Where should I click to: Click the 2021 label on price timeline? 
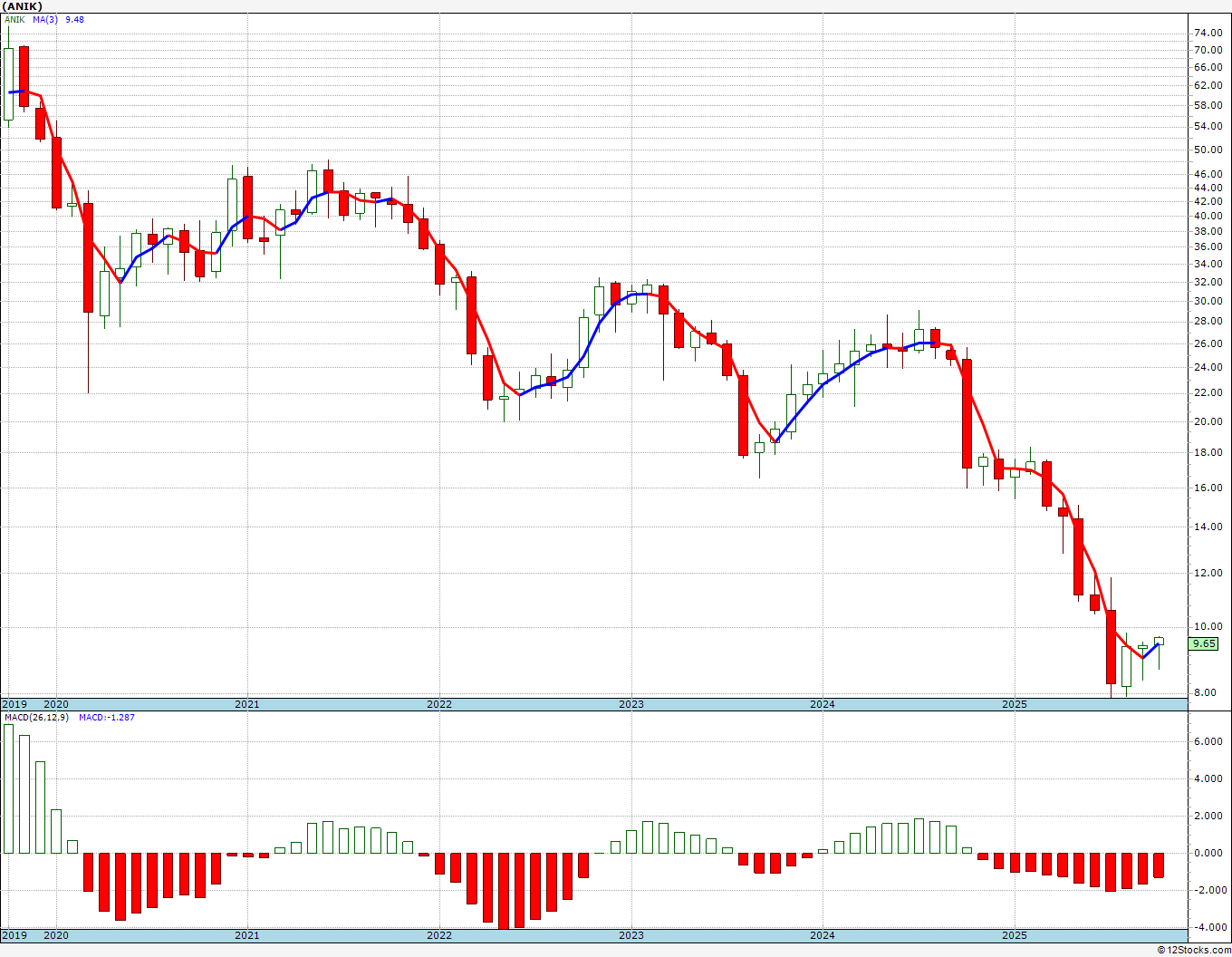pos(247,704)
